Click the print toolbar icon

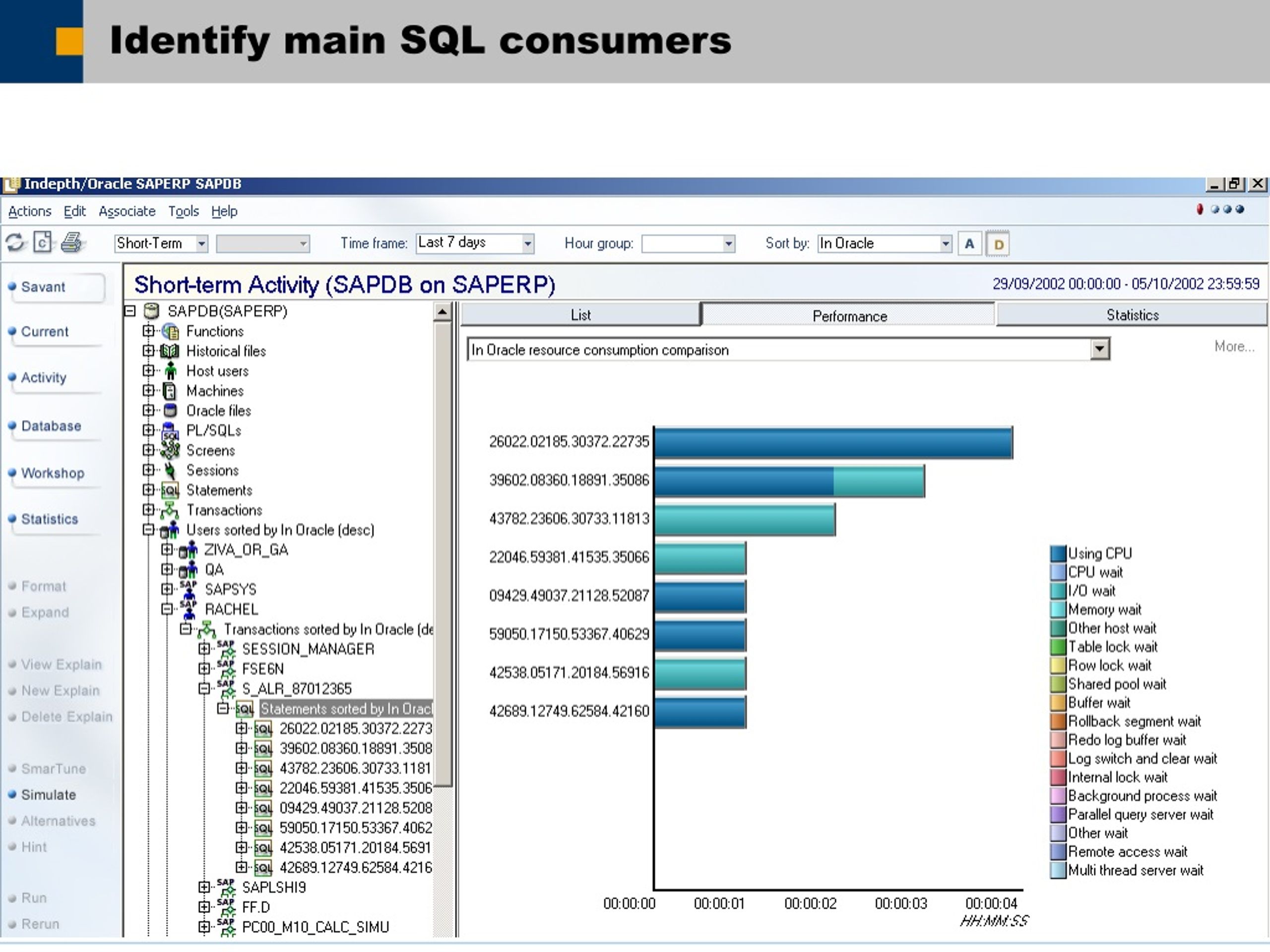pyautogui.click(x=72, y=242)
